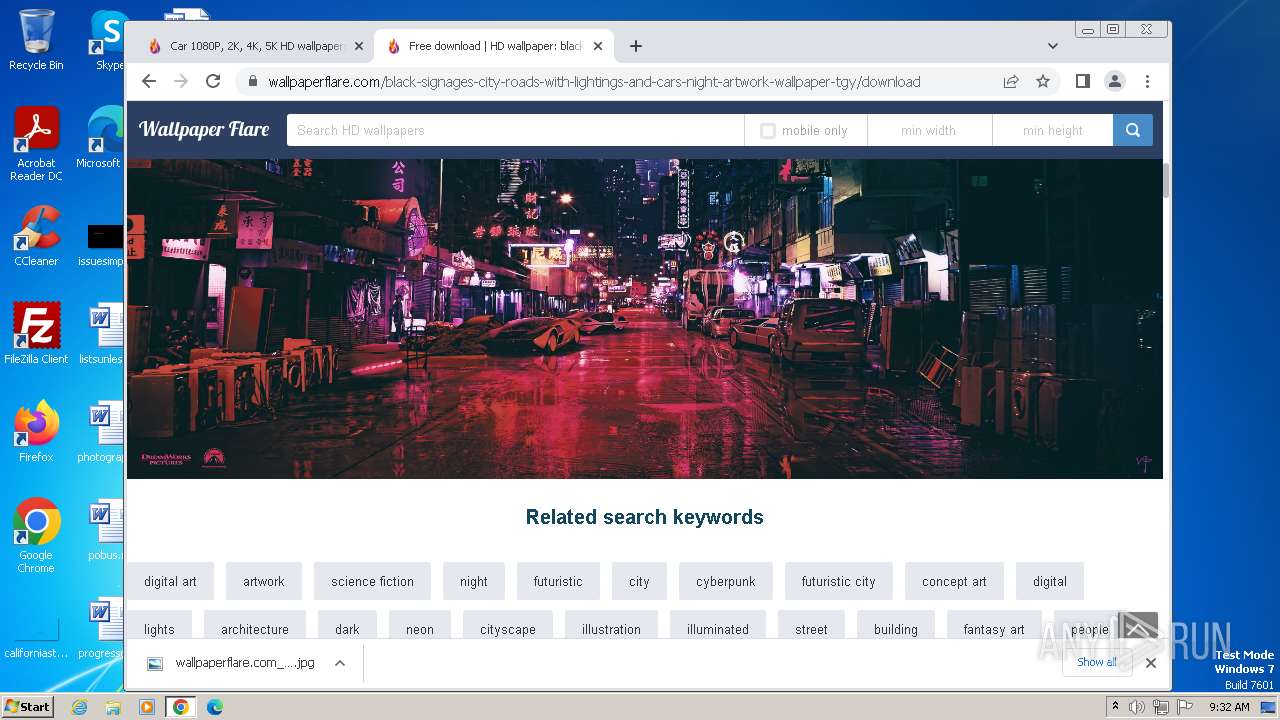The image size is (1280, 720).
Task: Open CCleaner desktop icon
Action: click(x=36, y=236)
